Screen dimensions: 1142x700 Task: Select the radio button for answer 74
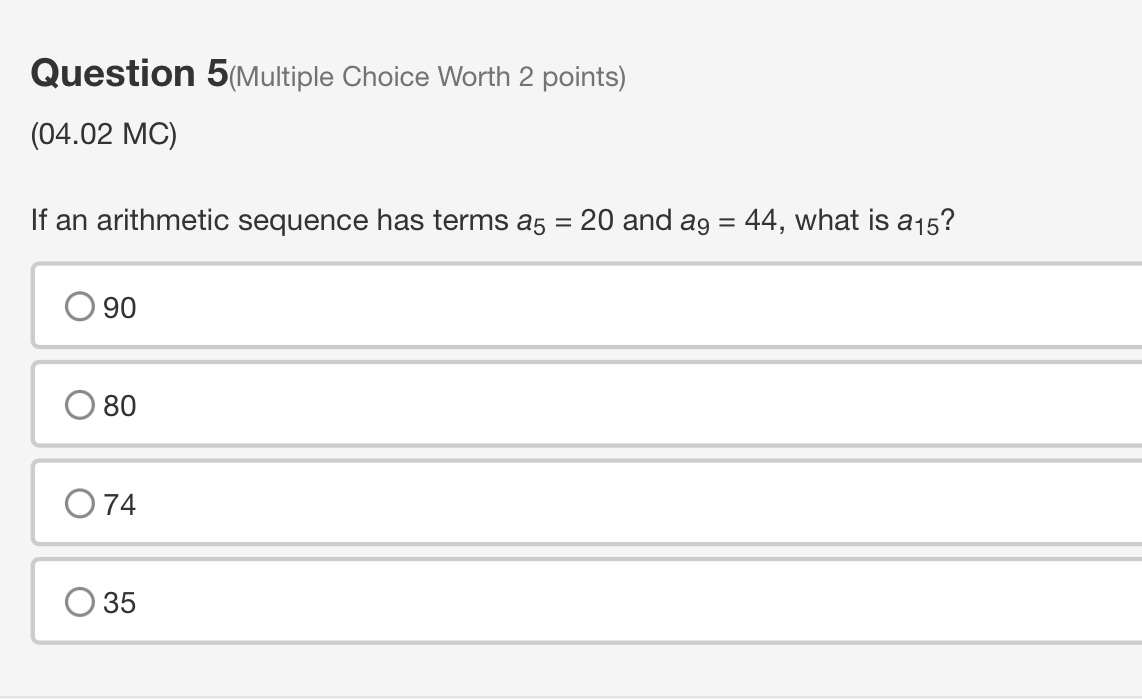pos(79,501)
